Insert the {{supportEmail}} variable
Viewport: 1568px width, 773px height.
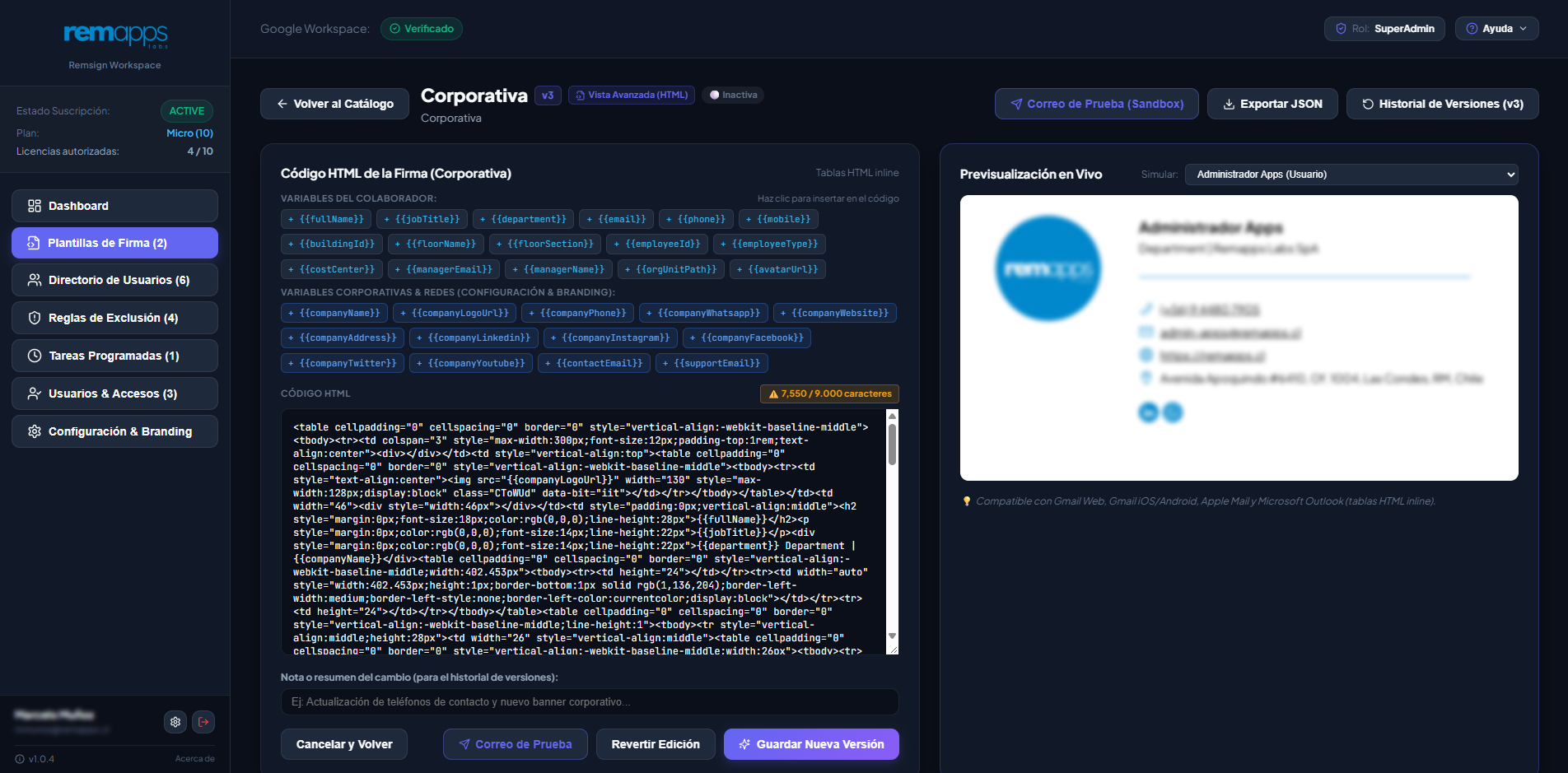[712, 364]
